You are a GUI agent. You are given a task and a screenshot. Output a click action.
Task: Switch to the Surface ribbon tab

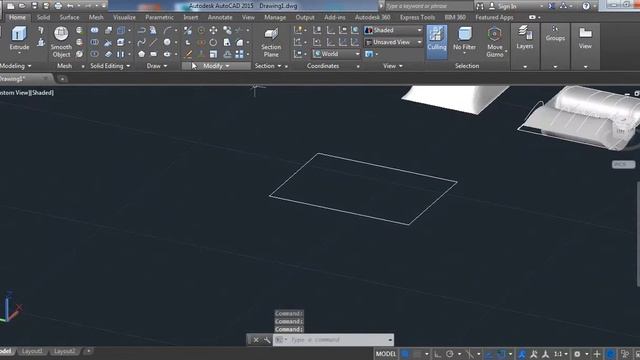69,18
